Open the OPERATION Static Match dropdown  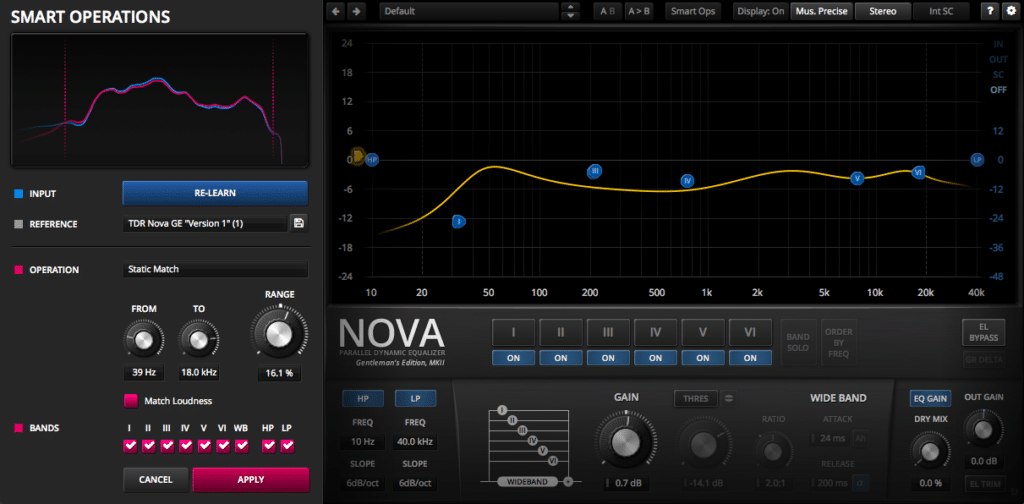(x=215, y=269)
